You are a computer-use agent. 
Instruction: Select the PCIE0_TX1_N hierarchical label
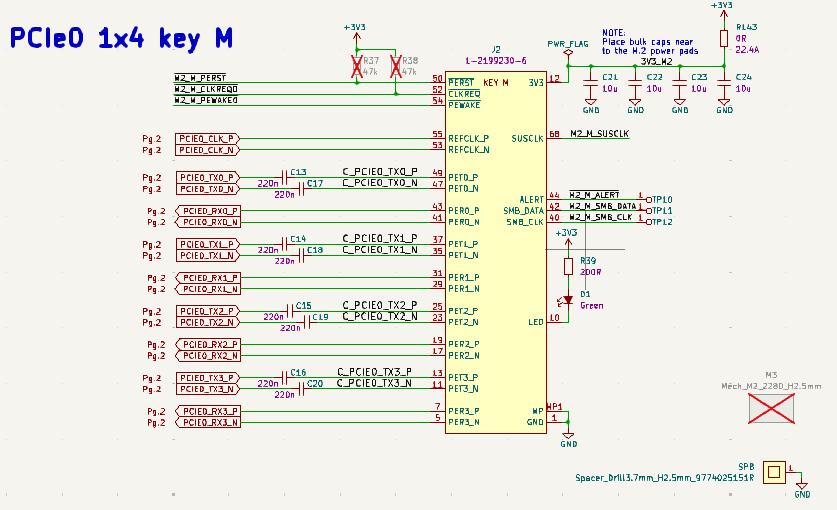point(208,256)
